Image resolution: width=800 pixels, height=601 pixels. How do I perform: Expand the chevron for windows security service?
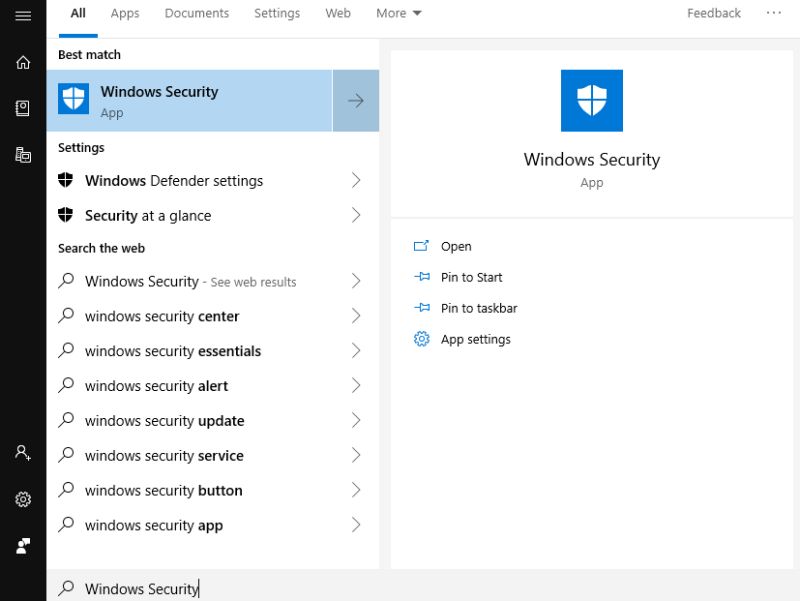click(x=356, y=455)
